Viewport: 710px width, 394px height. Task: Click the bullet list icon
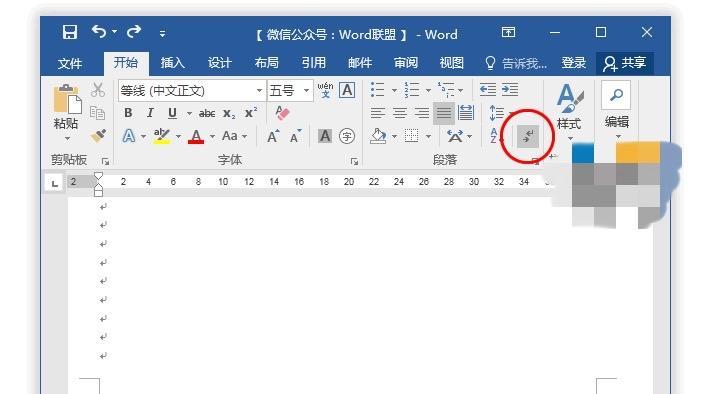377,90
